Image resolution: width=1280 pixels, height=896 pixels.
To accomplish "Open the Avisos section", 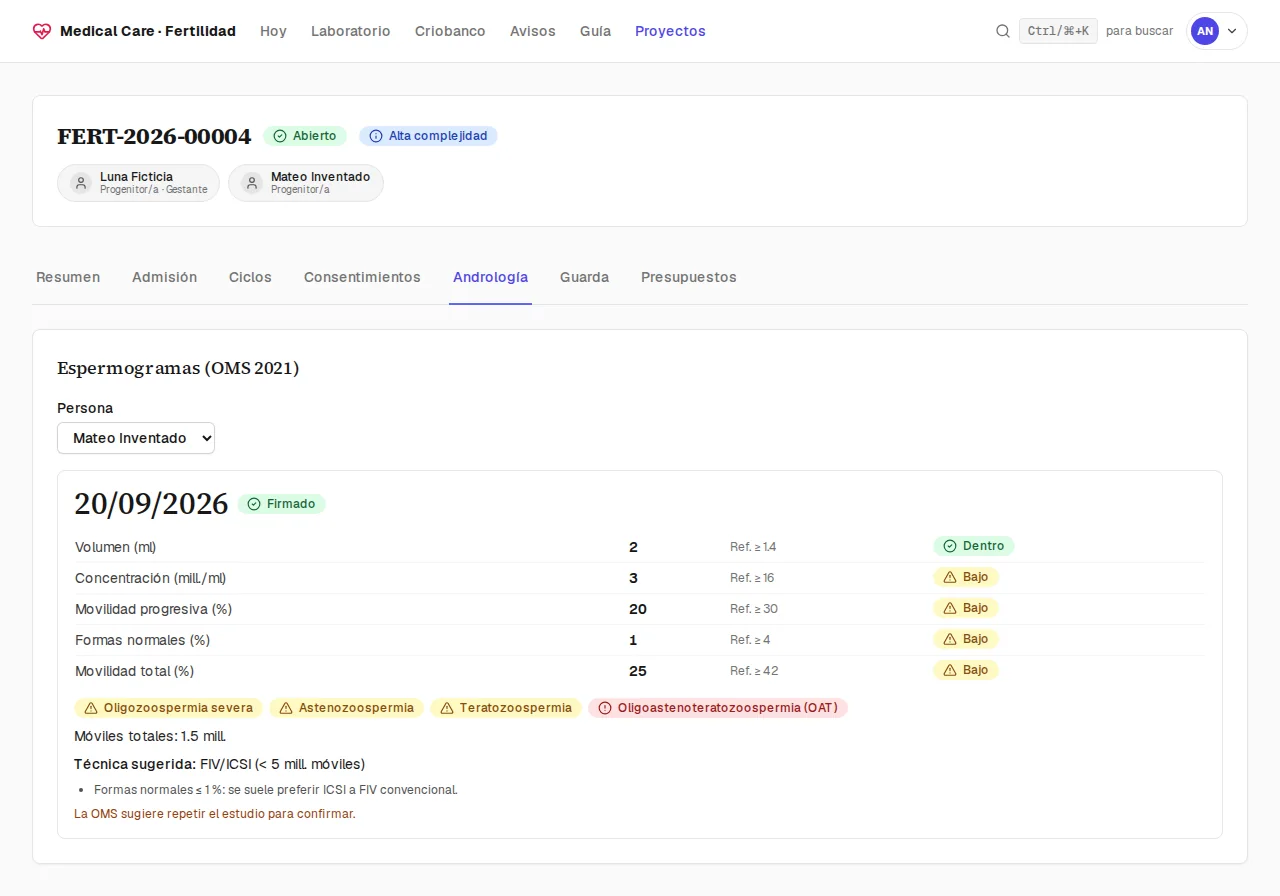I will click(533, 31).
